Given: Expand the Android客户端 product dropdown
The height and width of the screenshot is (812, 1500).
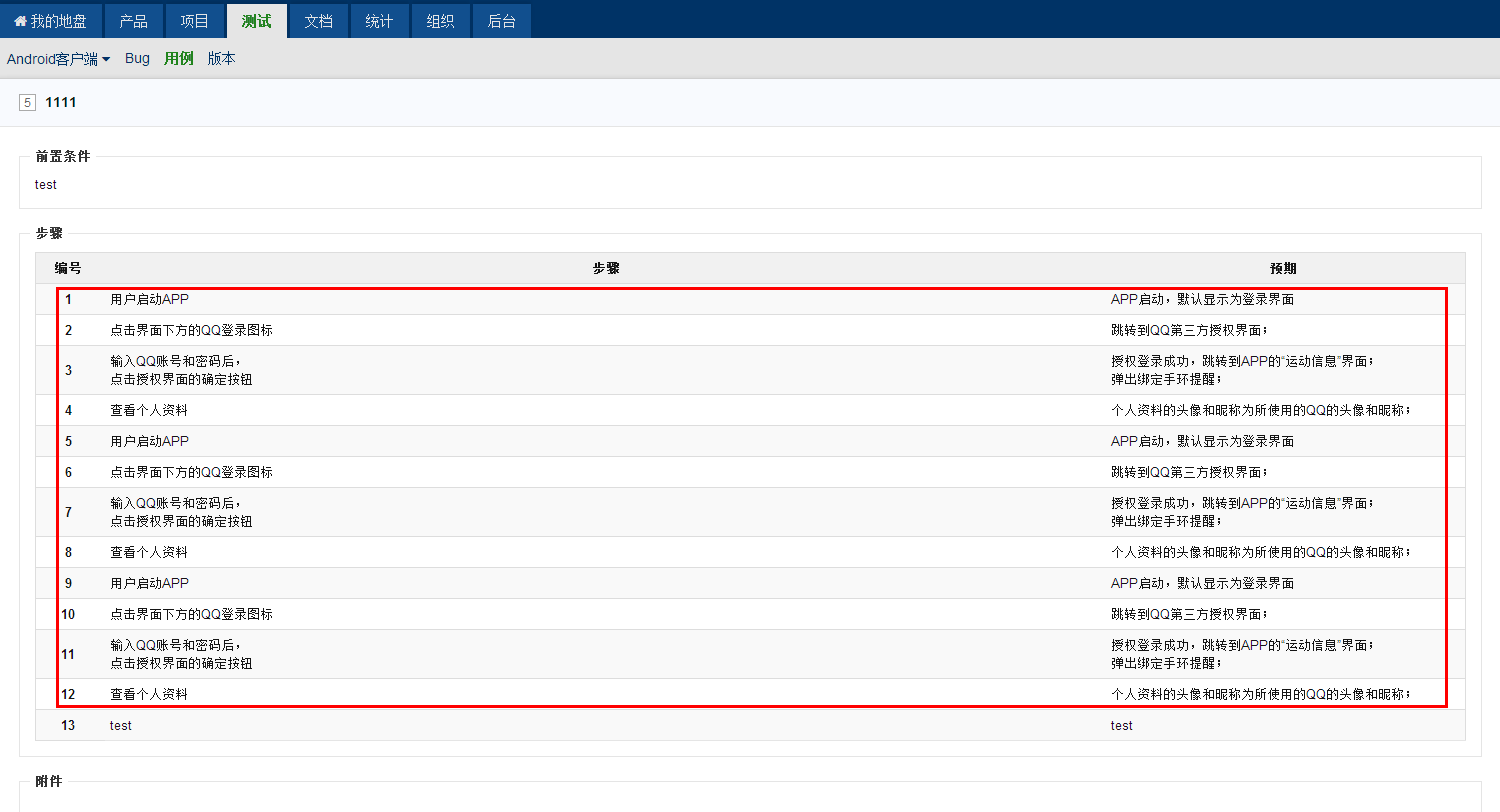Looking at the screenshot, I should click(58, 59).
